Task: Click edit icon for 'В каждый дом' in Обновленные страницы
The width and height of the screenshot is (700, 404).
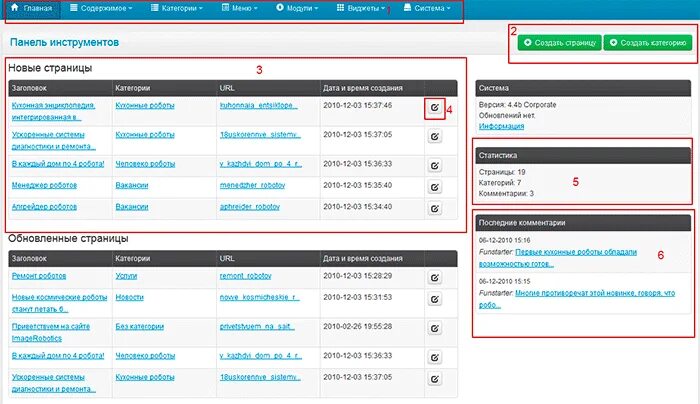Action: pyautogui.click(x=434, y=358)
